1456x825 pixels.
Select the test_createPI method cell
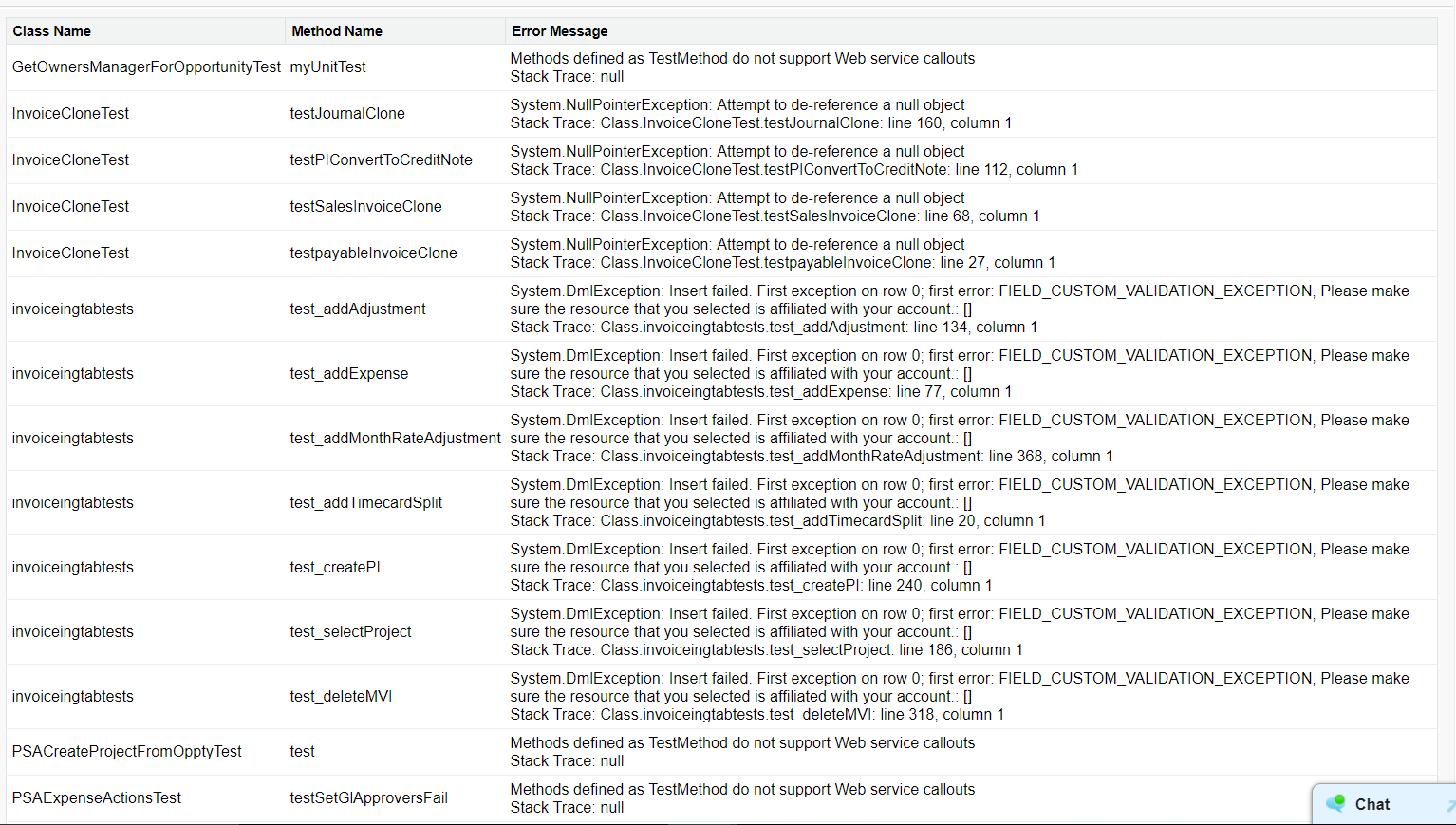335,567
